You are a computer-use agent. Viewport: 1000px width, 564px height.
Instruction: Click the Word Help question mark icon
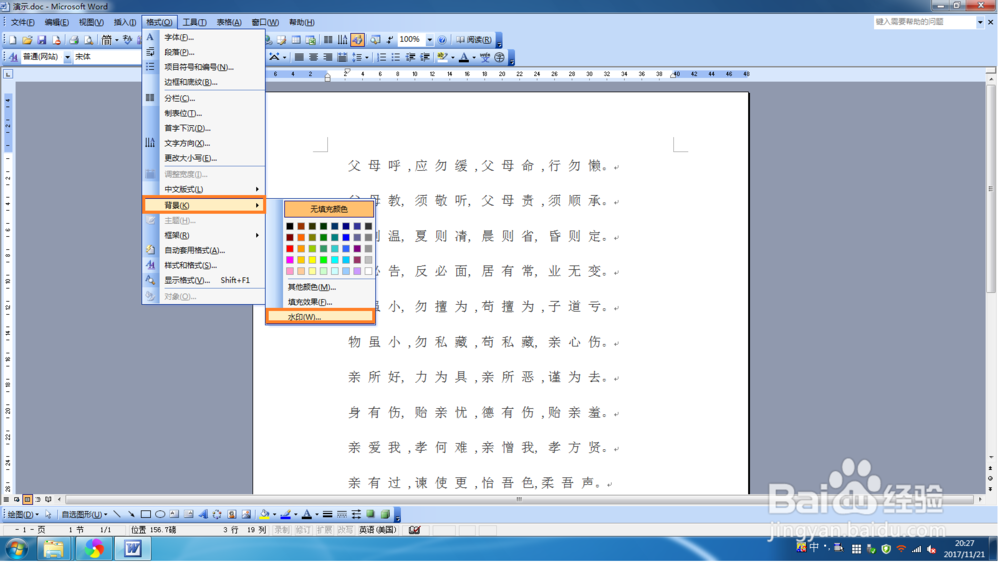click(x=442, y=40)
